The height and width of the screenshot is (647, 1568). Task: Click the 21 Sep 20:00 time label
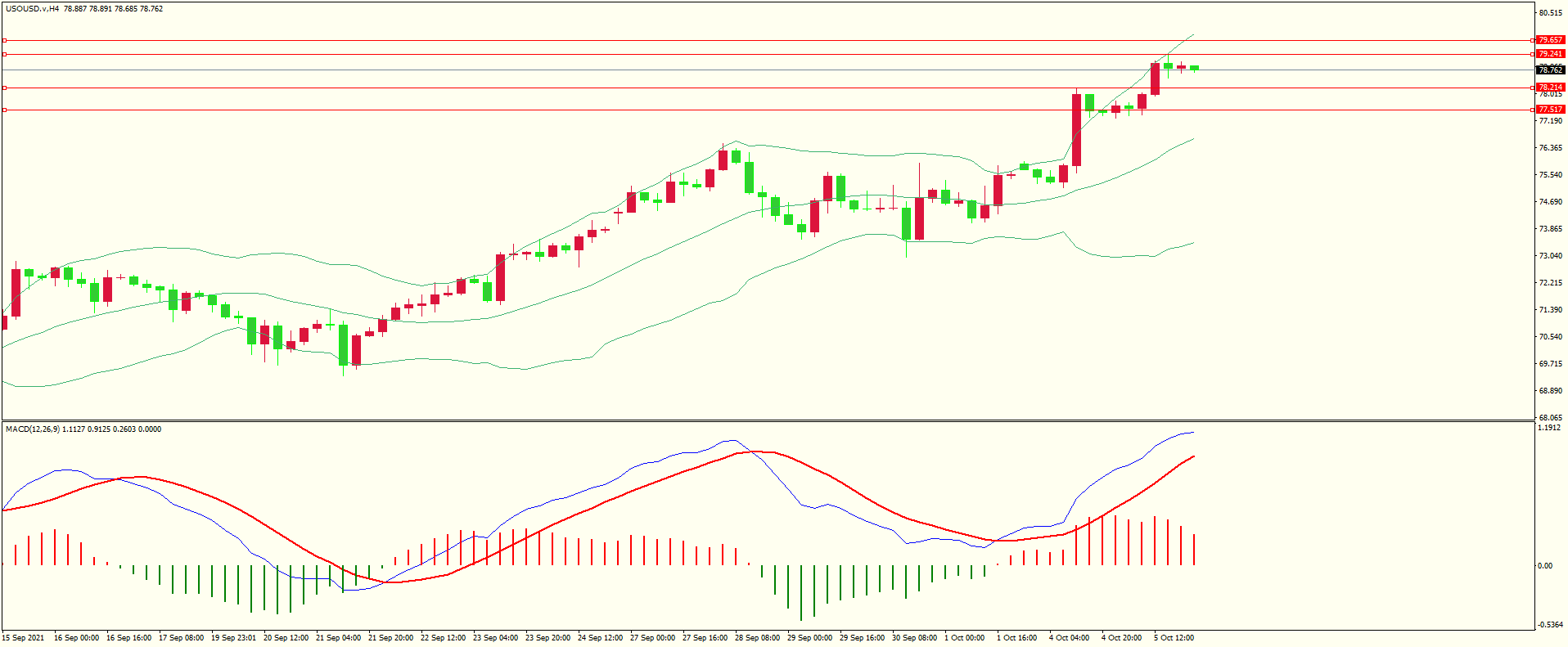click(390, 638)
